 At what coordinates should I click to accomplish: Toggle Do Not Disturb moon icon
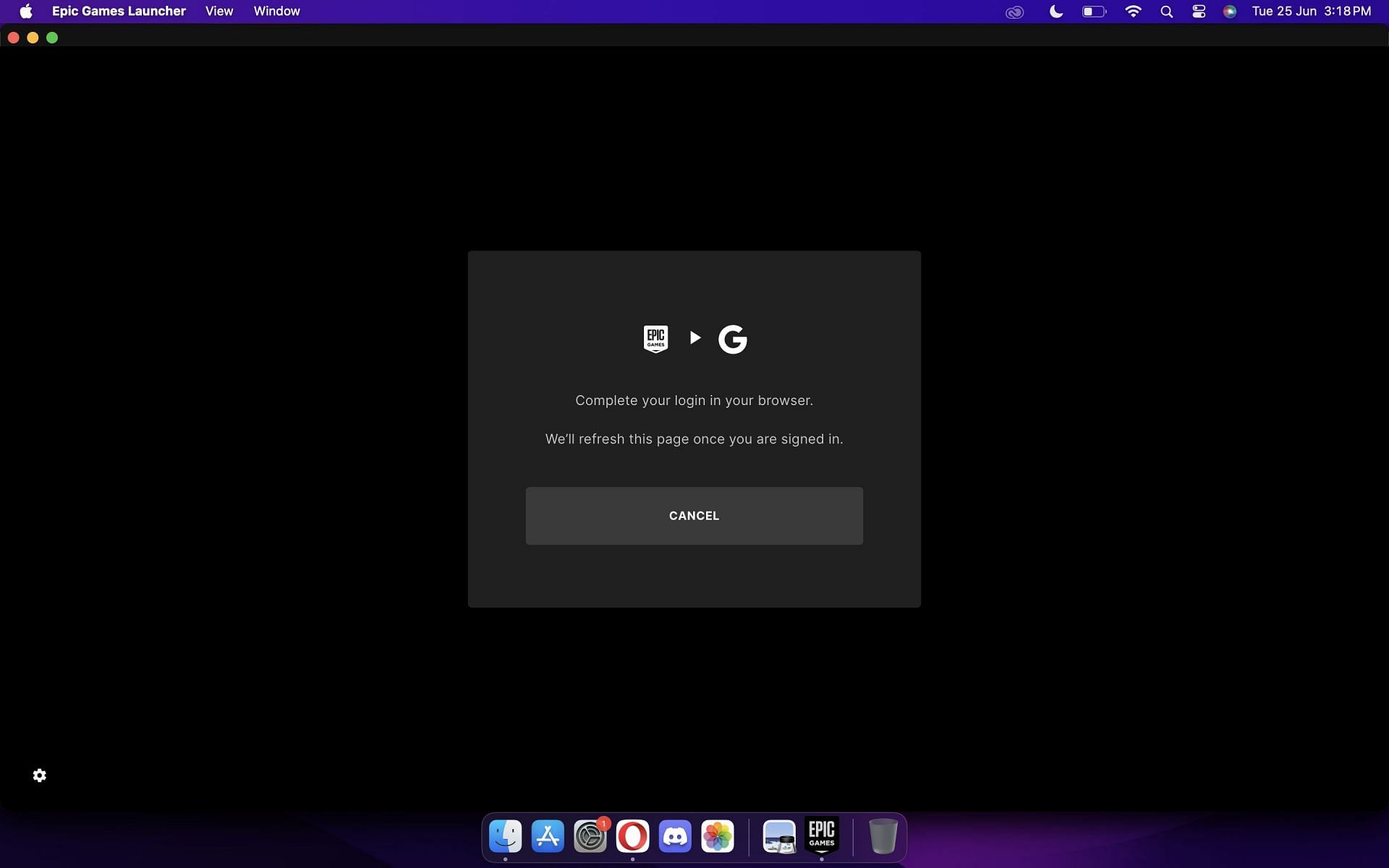tap(1056, 11)
